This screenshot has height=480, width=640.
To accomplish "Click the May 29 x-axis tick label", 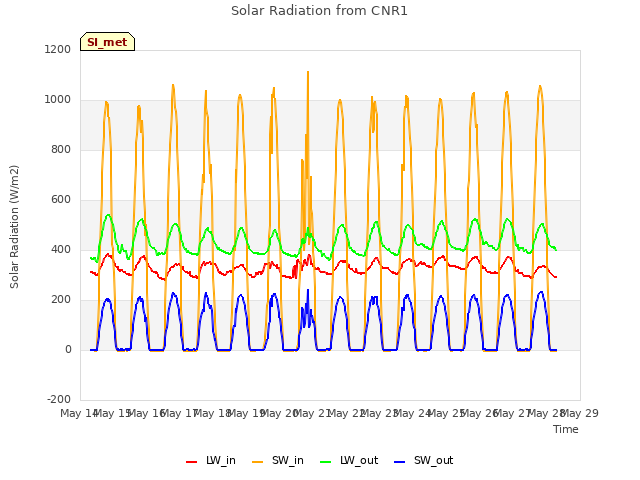I will (581, 413).
